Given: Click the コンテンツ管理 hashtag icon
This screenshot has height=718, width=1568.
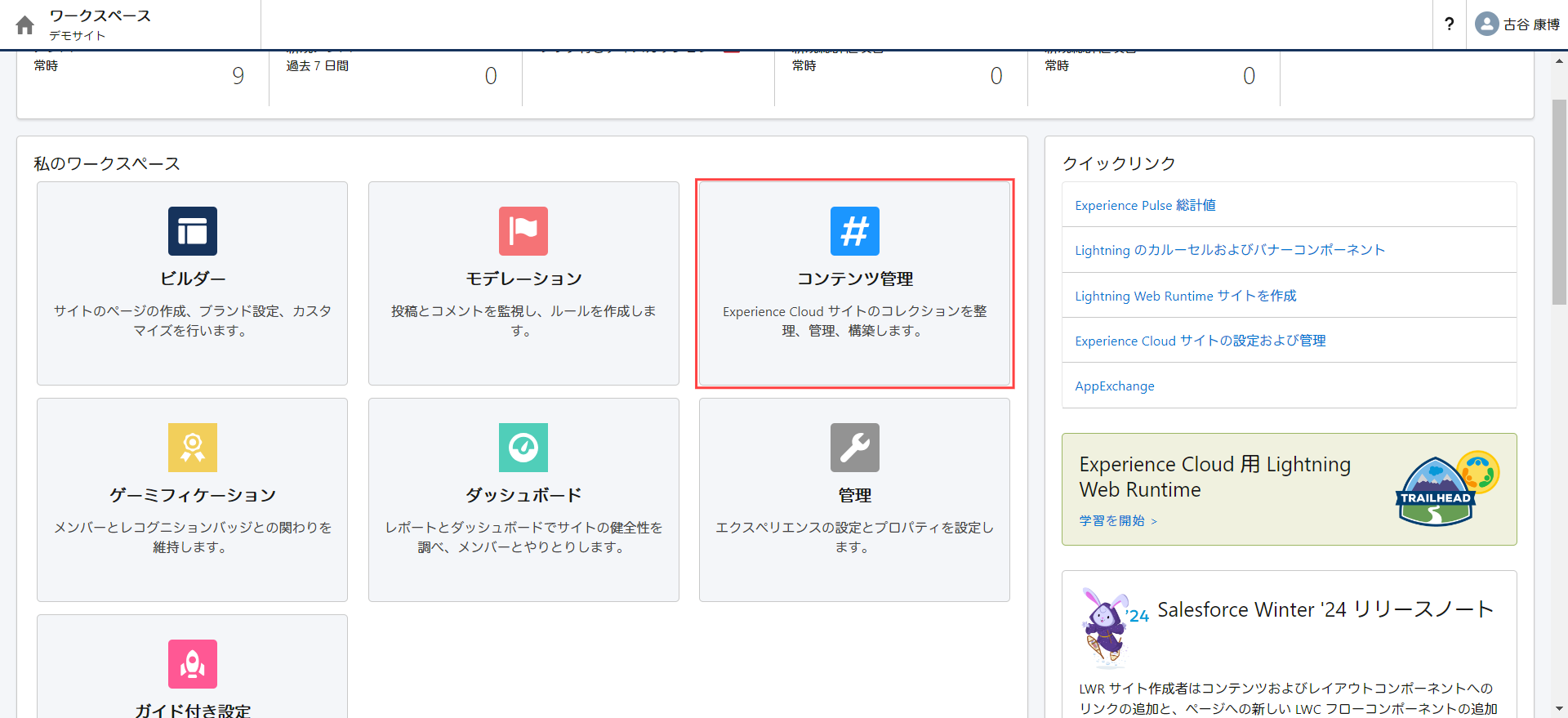Looking at the screenshot, I should tap(855, 231).
